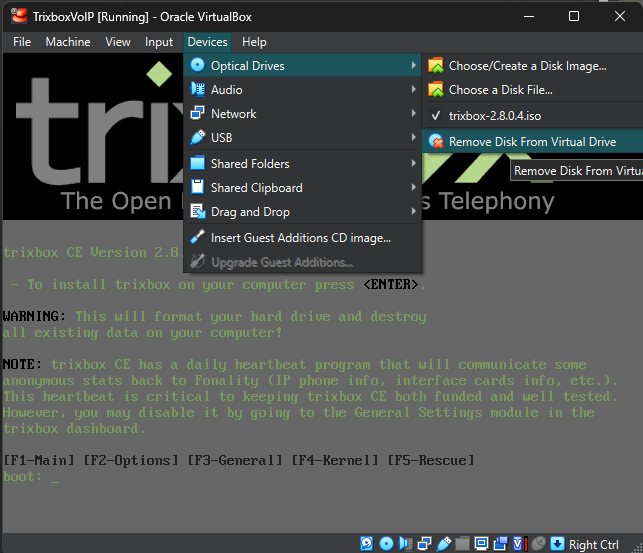Open the Help menu
Image resolution: width=643 pixels, height=553 pixels.
tap(254, 42)
